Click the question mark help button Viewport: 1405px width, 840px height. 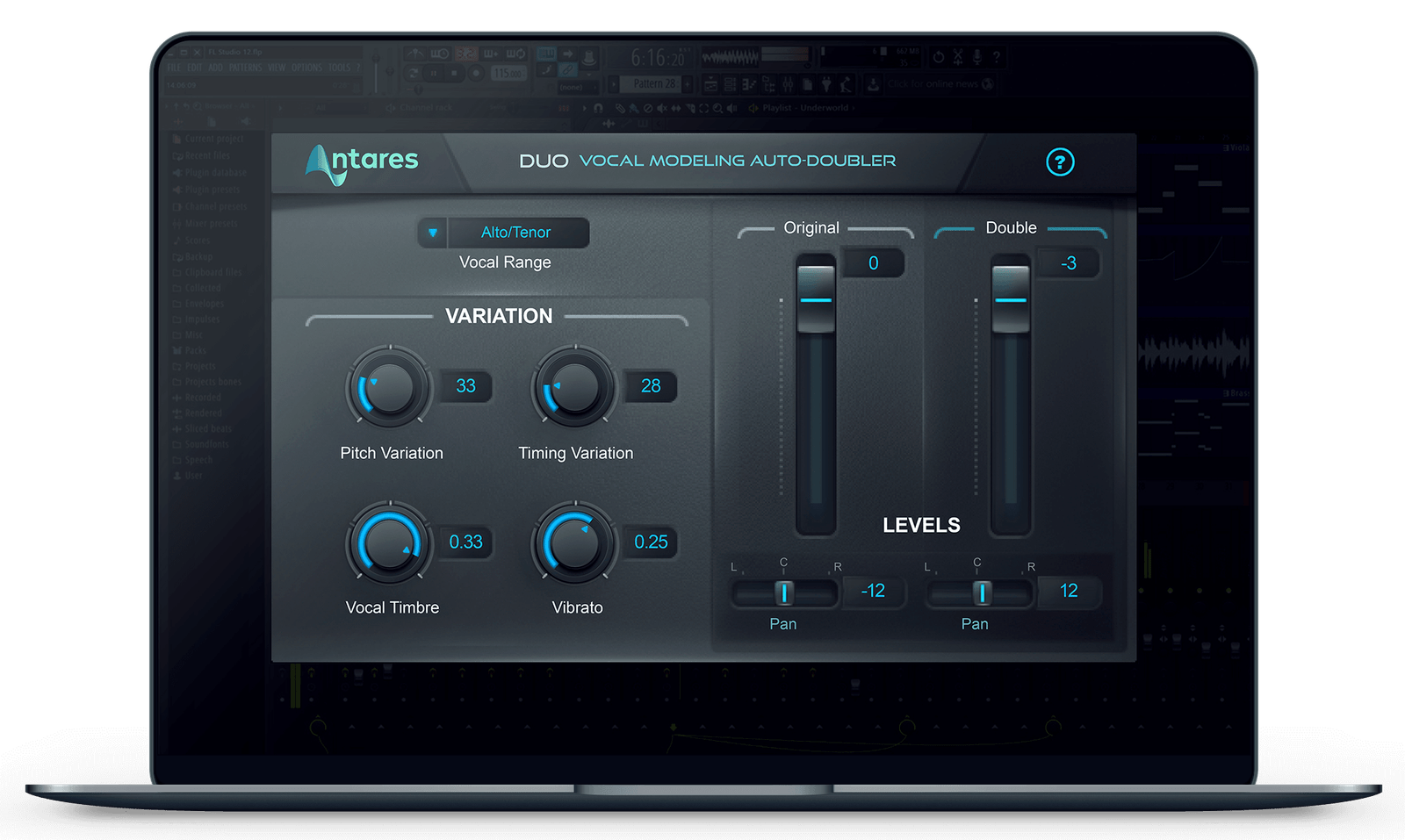pyautogui.click(x=1060, y=163)
